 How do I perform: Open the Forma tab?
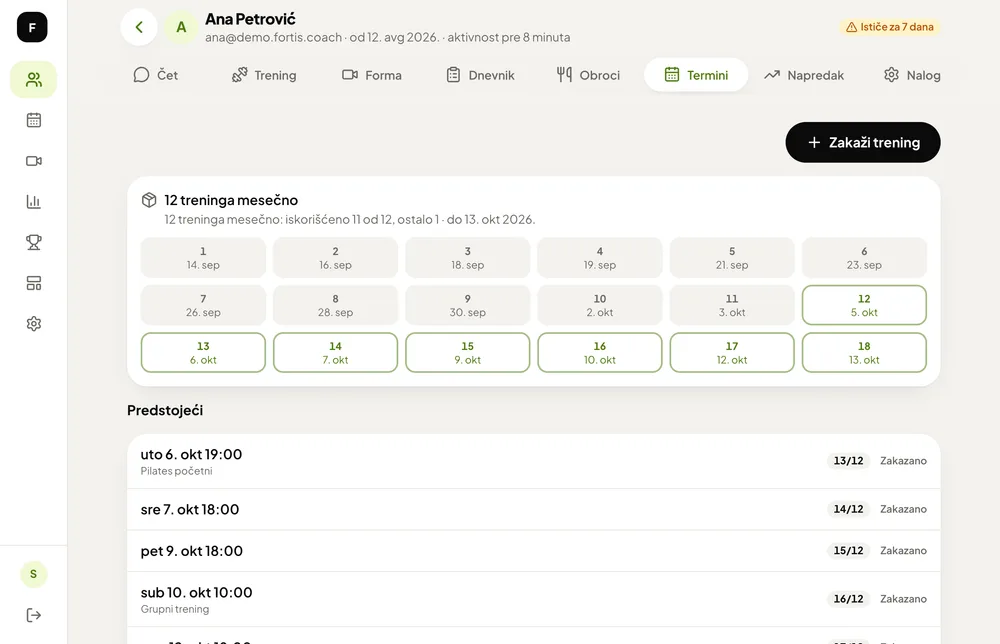coord(372,75)
